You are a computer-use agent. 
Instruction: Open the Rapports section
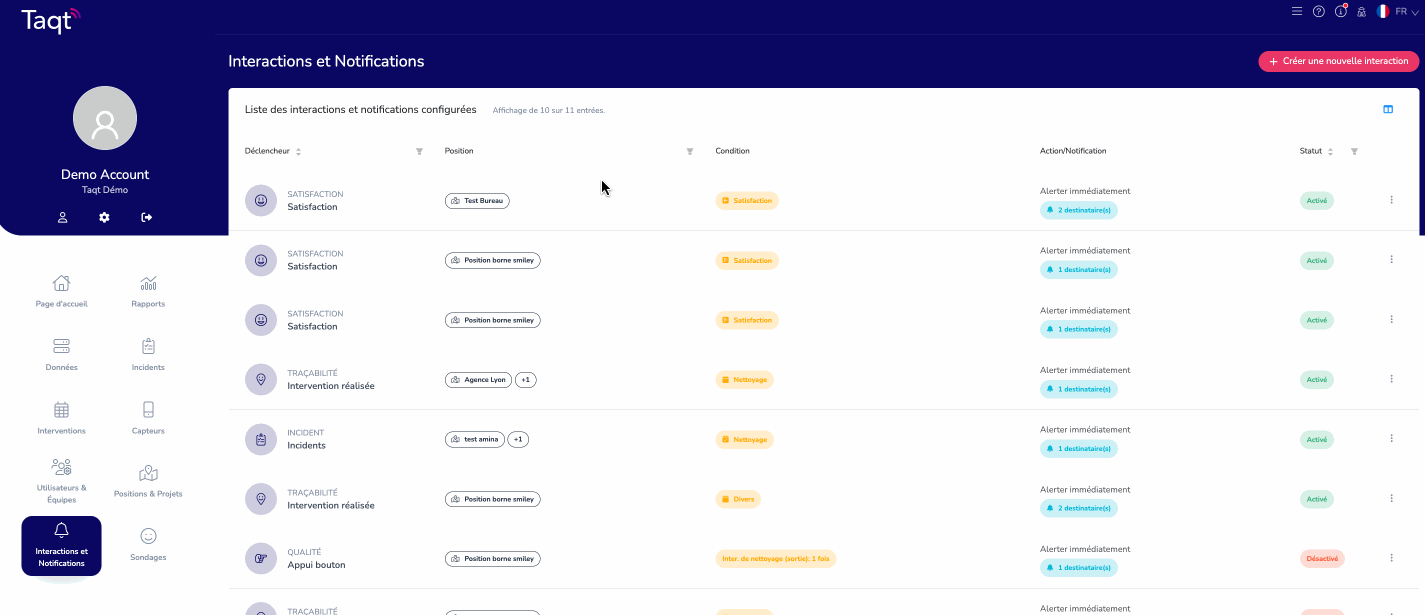point(148,291)
